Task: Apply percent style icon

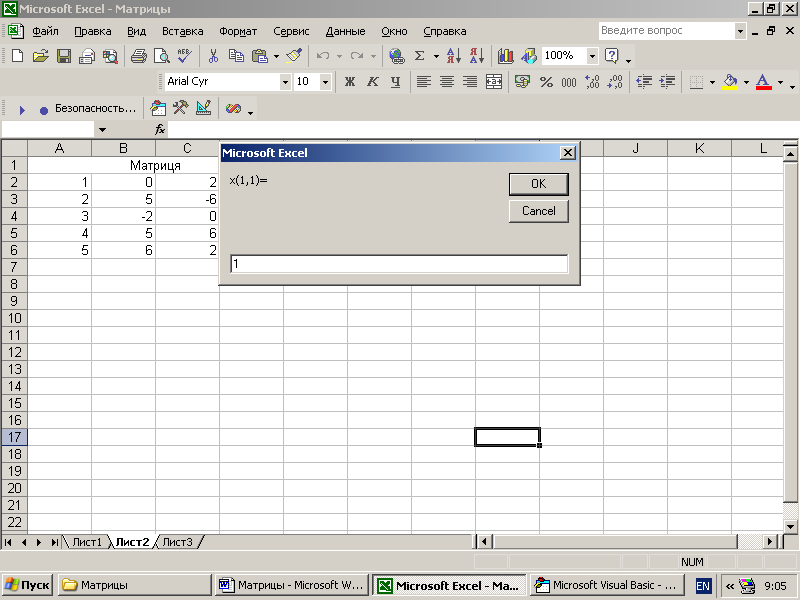Action: pos(546,82)
